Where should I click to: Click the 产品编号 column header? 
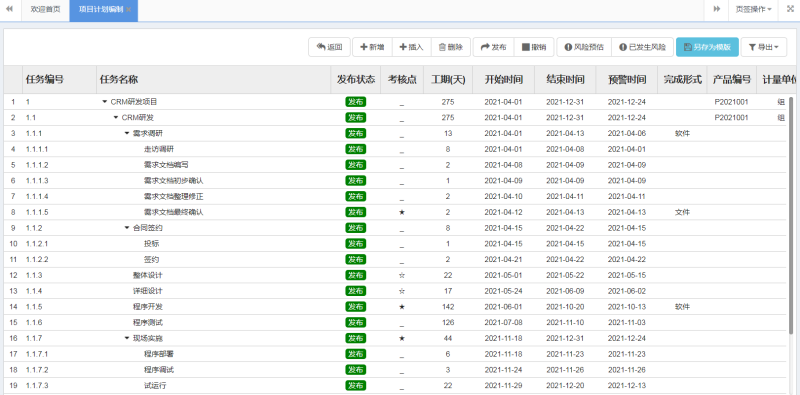point(732,80)
